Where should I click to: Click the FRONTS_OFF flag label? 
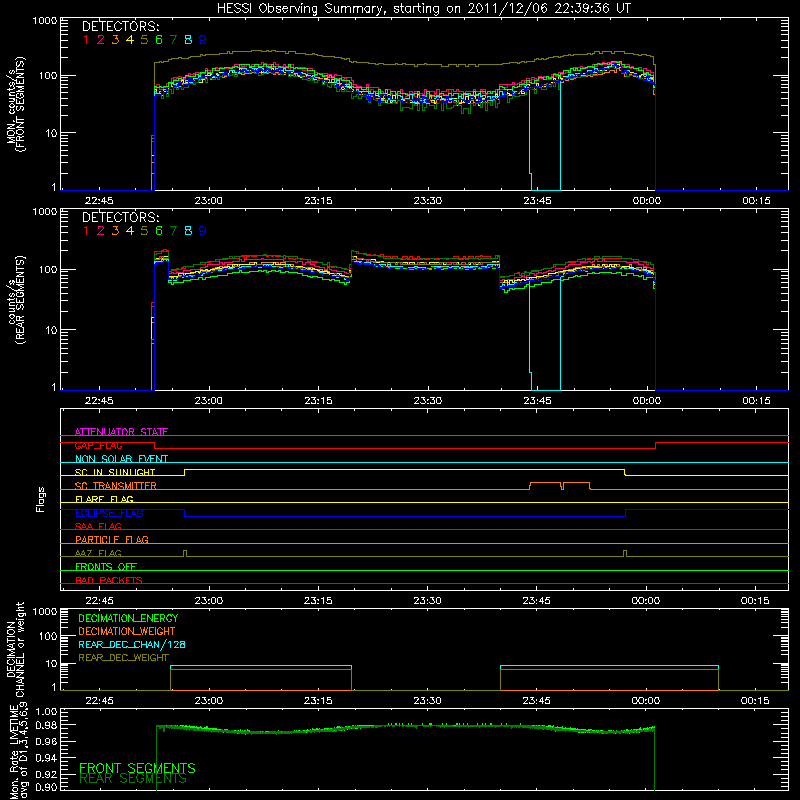click(x=106, y=567)
